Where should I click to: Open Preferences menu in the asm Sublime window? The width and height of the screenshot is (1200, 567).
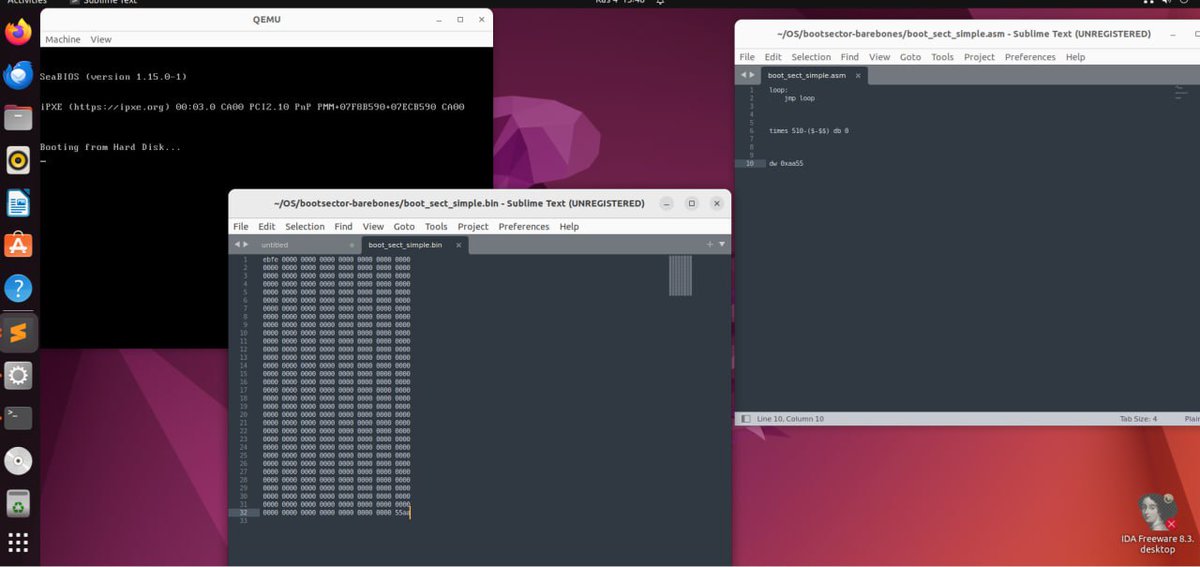[x=1030, y=57]
